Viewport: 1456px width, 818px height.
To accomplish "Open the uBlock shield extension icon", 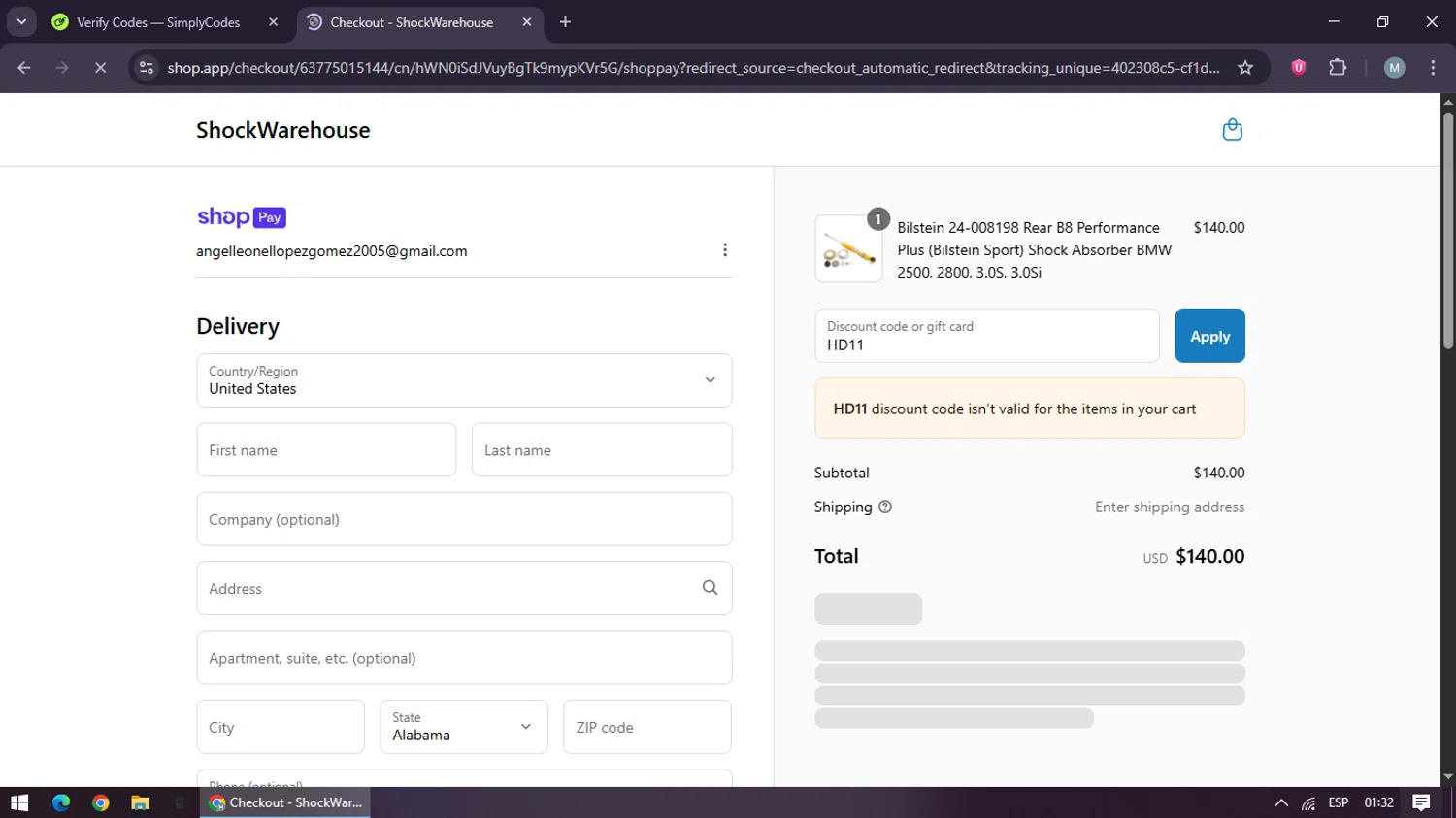I will pyautogui.click(x=1298, y=67).
